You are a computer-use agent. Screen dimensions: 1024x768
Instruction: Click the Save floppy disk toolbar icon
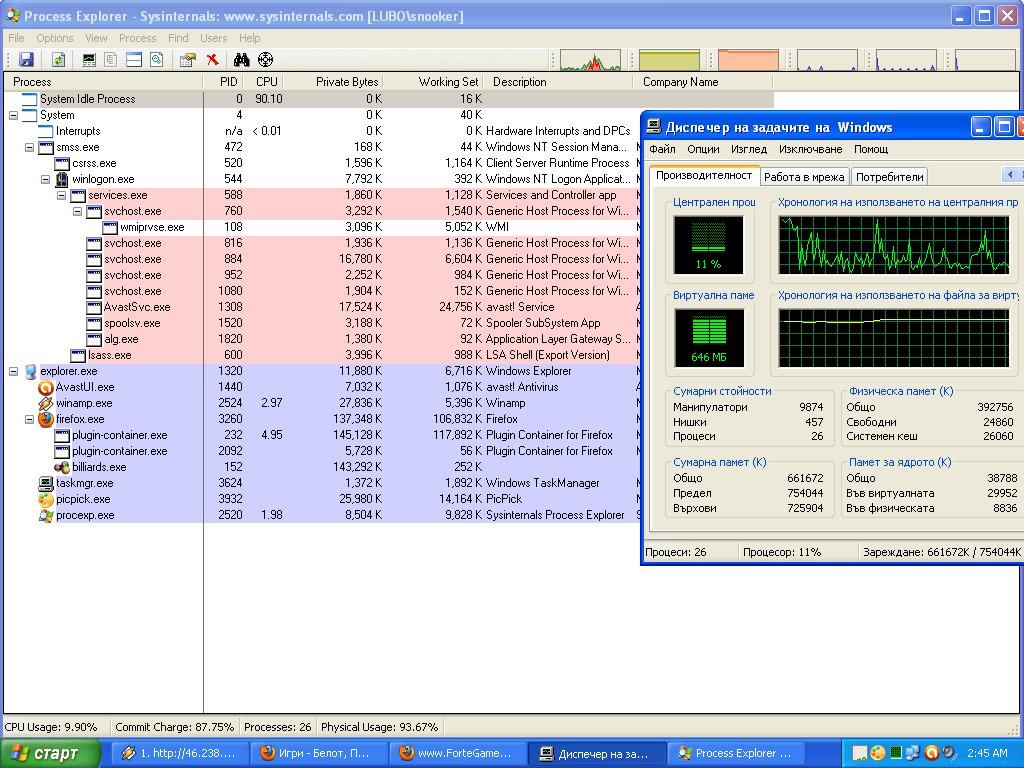26,60
